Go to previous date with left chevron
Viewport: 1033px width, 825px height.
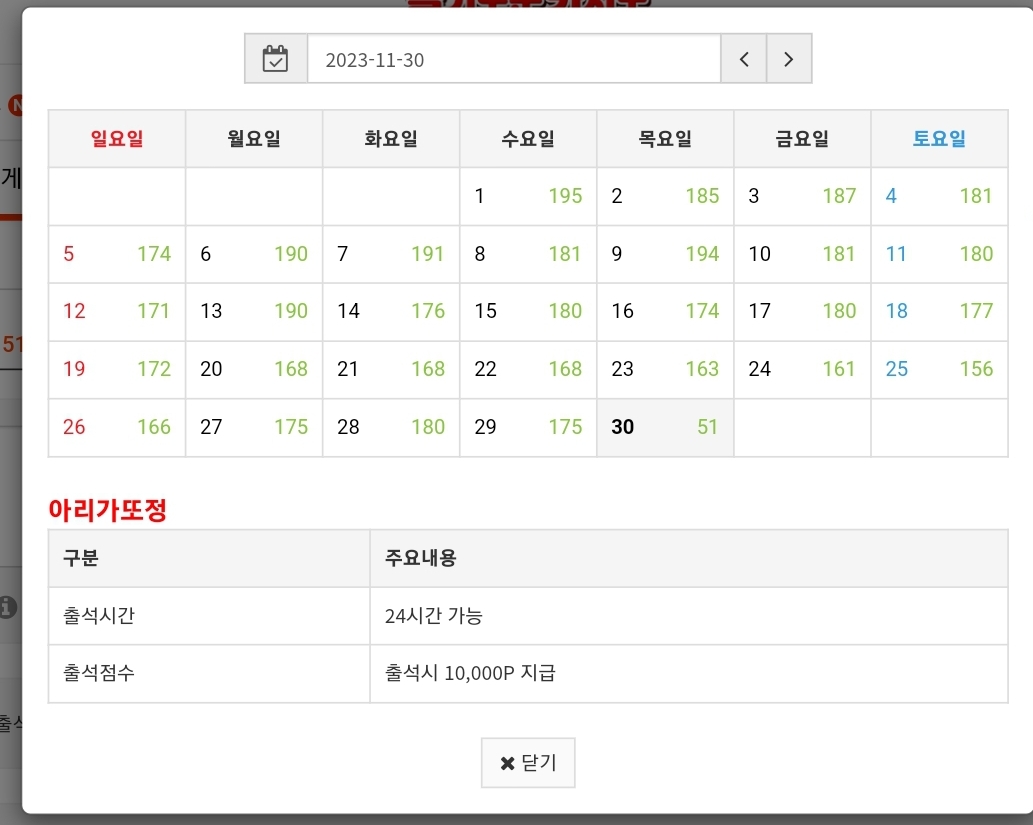744,59
